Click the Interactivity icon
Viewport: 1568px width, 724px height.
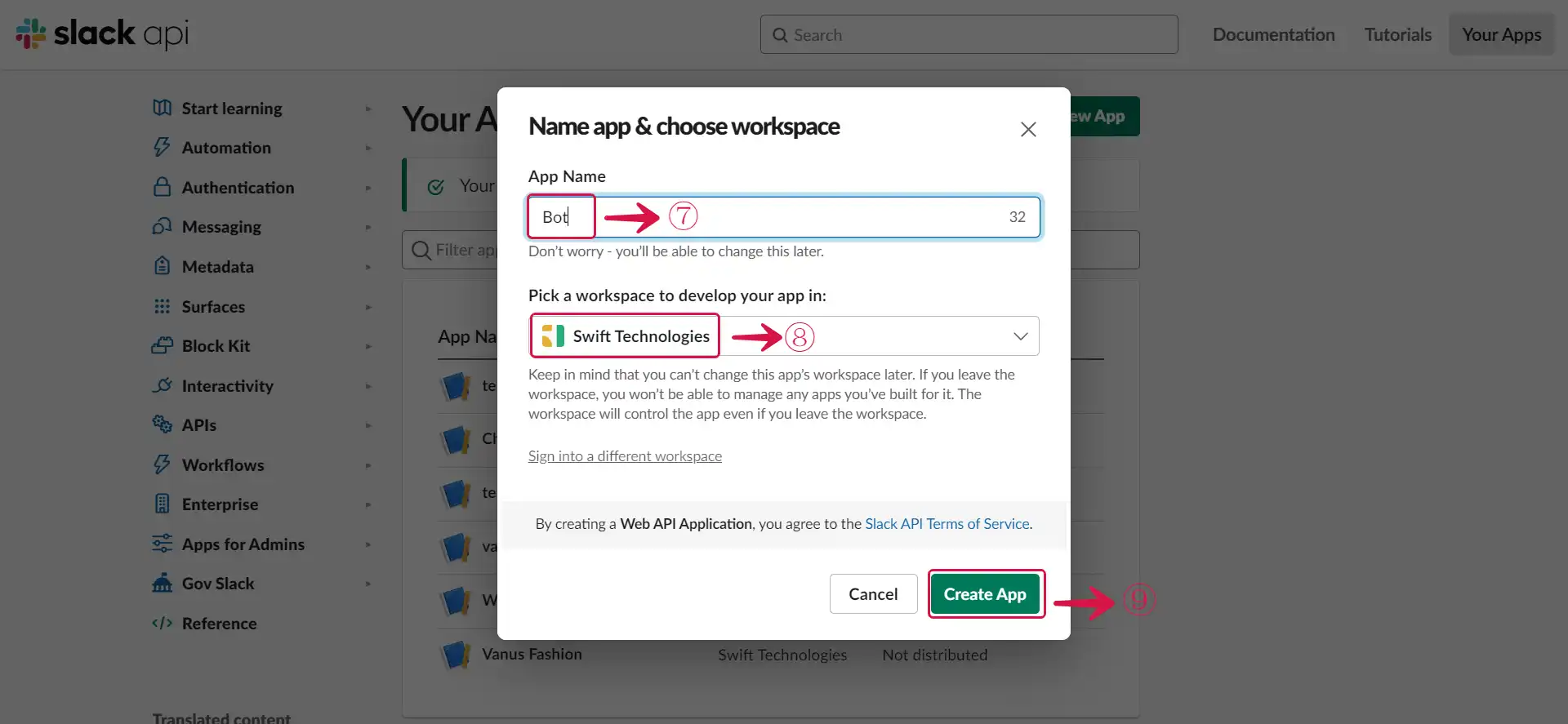162,385
